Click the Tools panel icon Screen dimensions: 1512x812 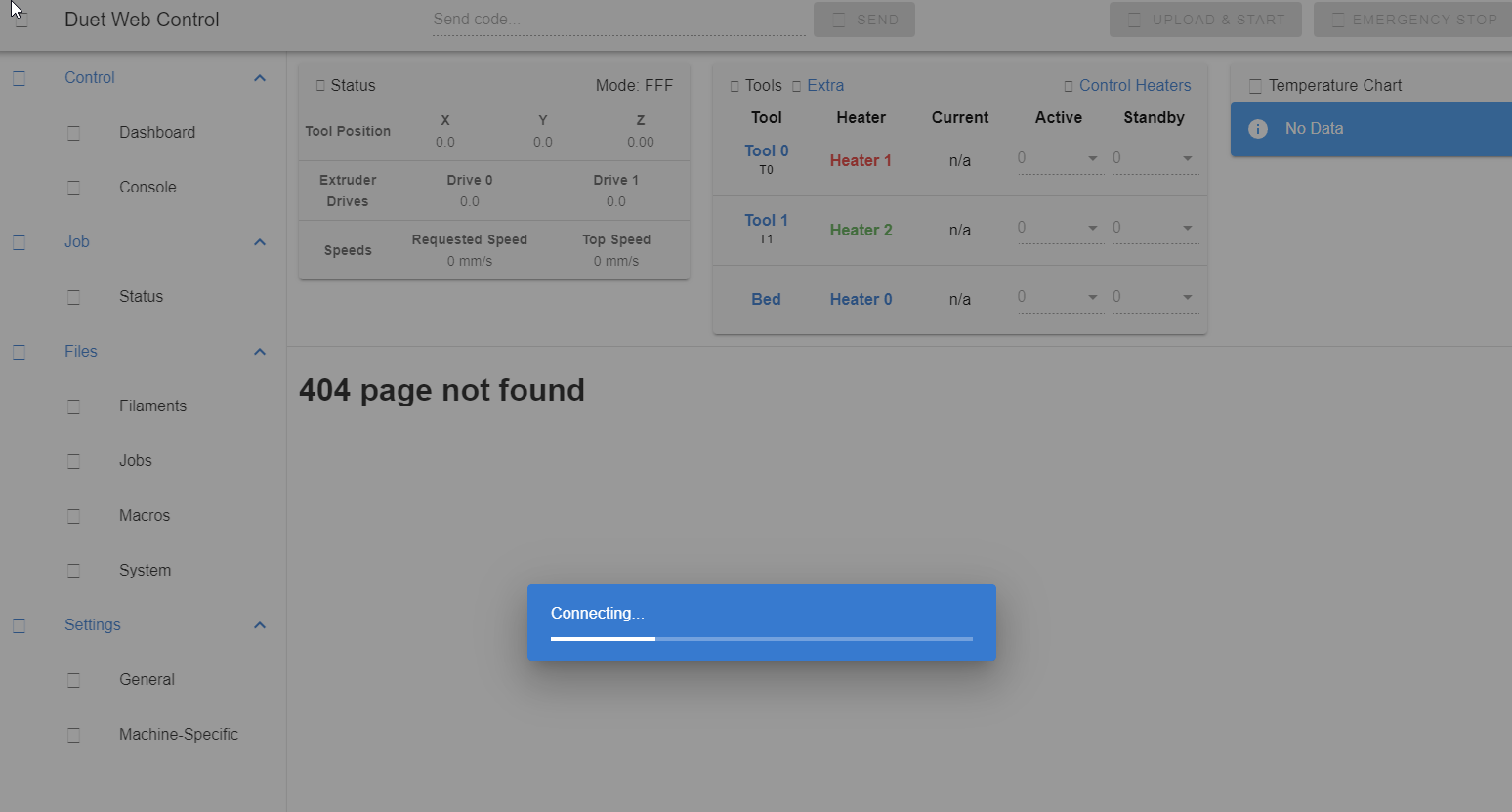[735, 85]
